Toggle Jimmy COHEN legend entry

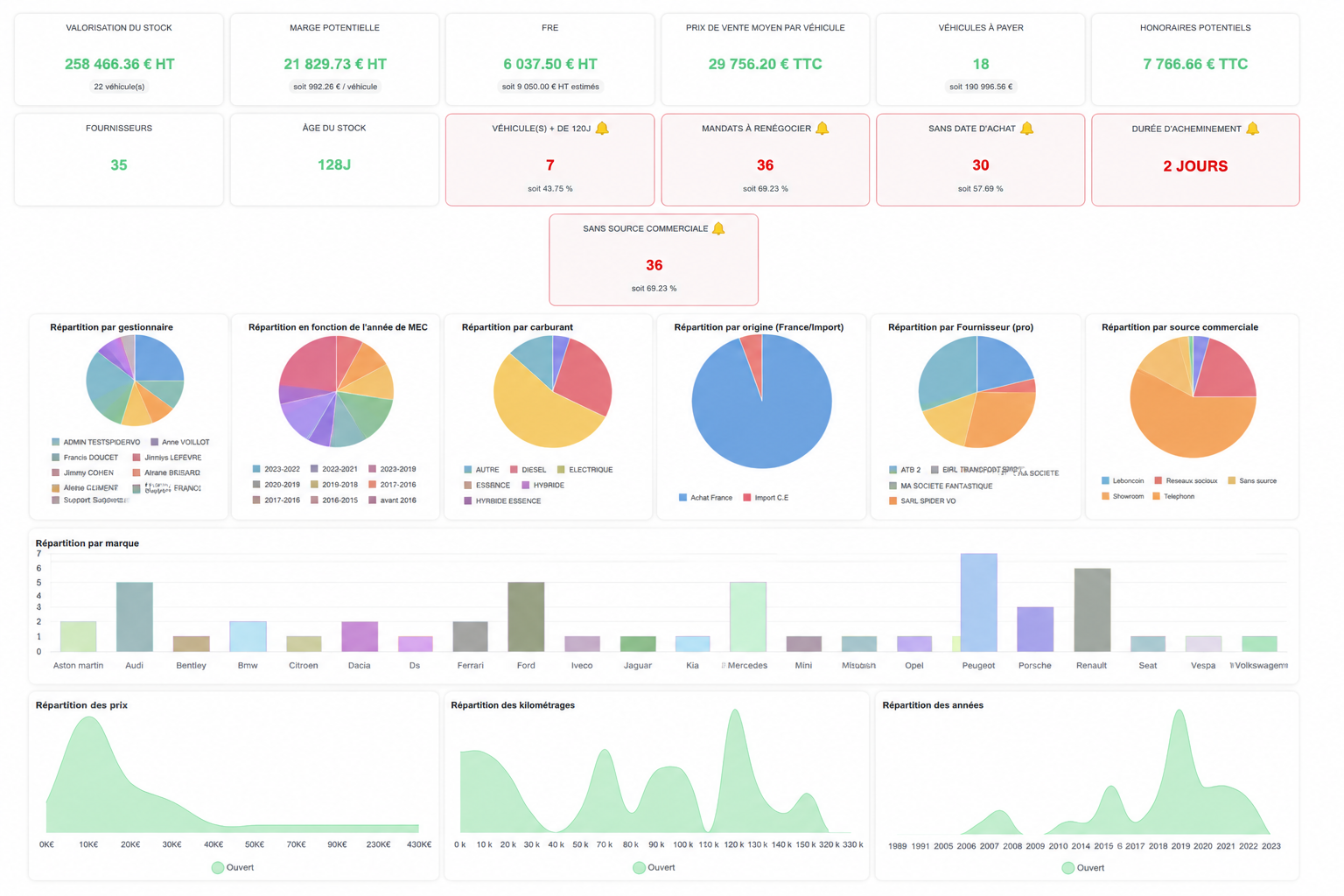pos(82,473)
